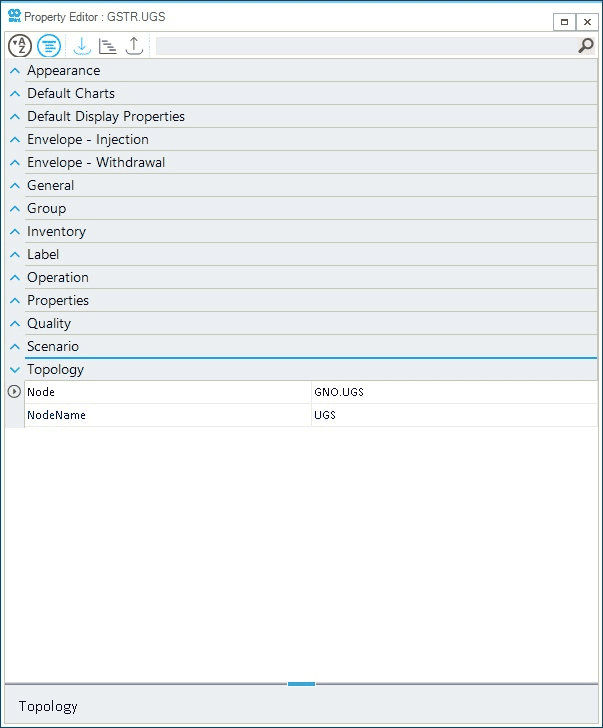Click the blue description splitter handle
Viewport: 603px width, 728px height.
[x=301, y=684]
